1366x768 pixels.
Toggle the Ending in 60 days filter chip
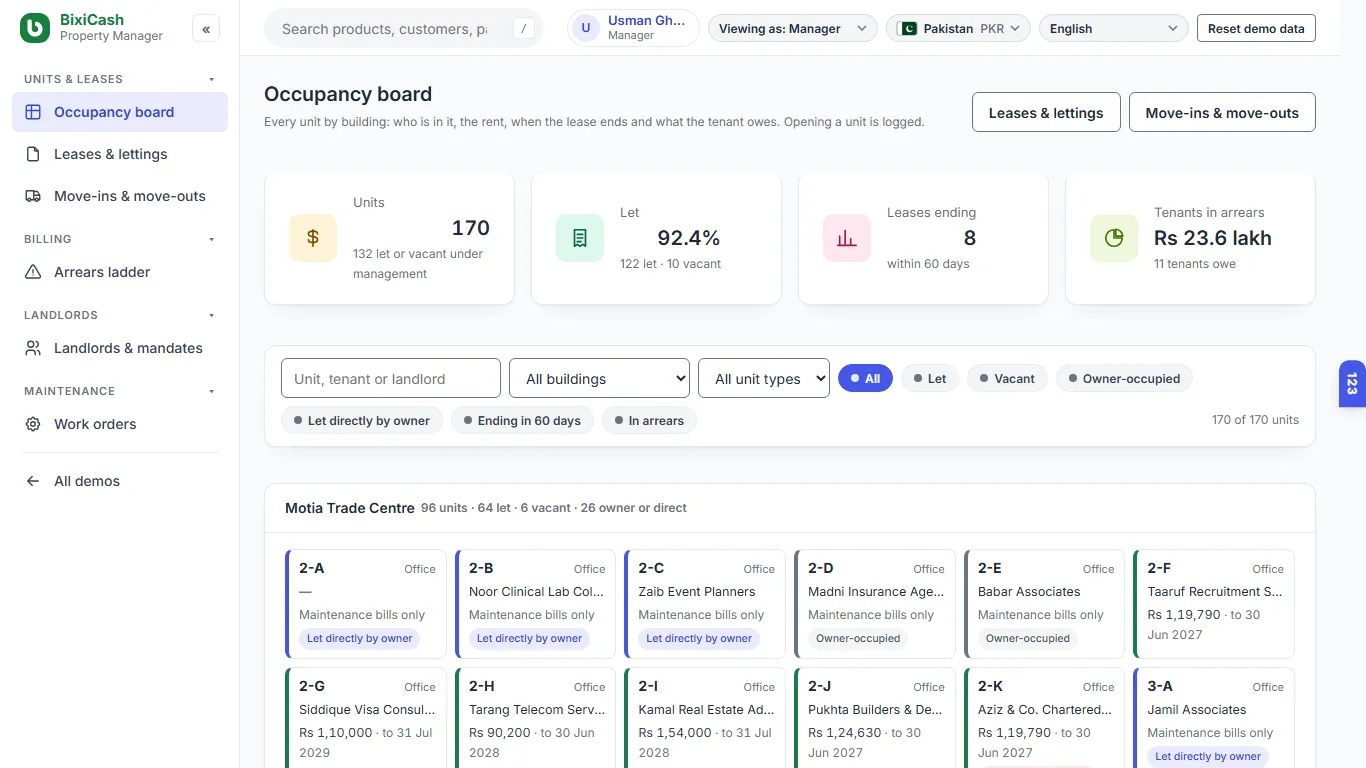(x=522, y=420)
